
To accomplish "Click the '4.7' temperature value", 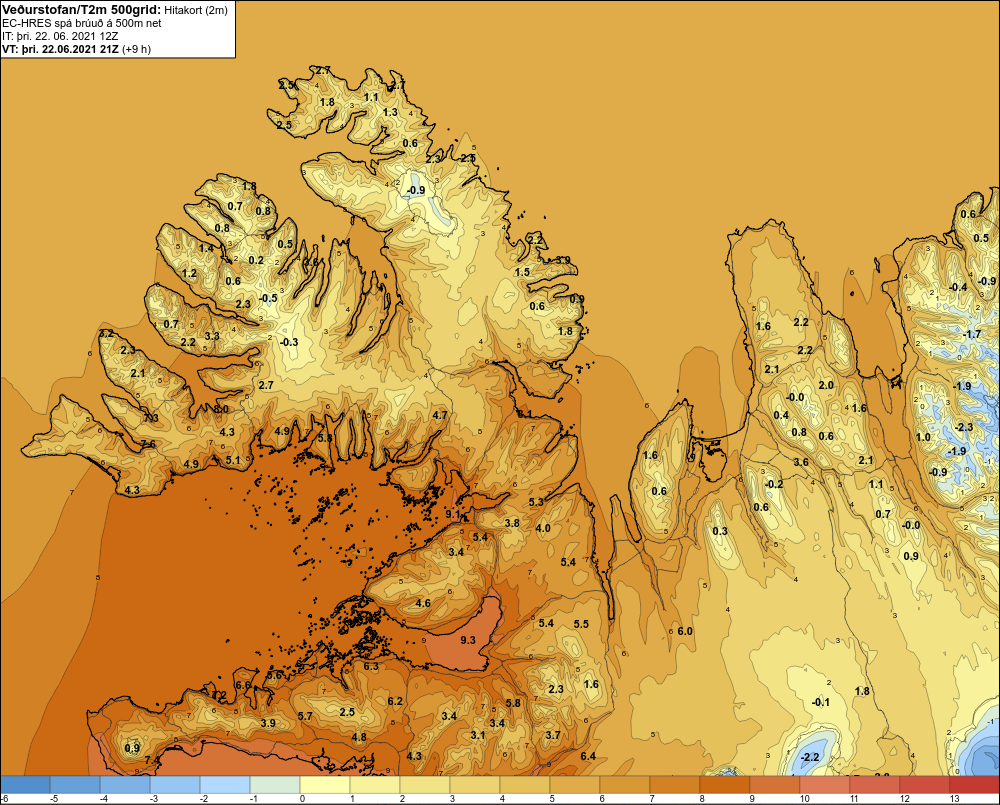I will coord(439,415).
